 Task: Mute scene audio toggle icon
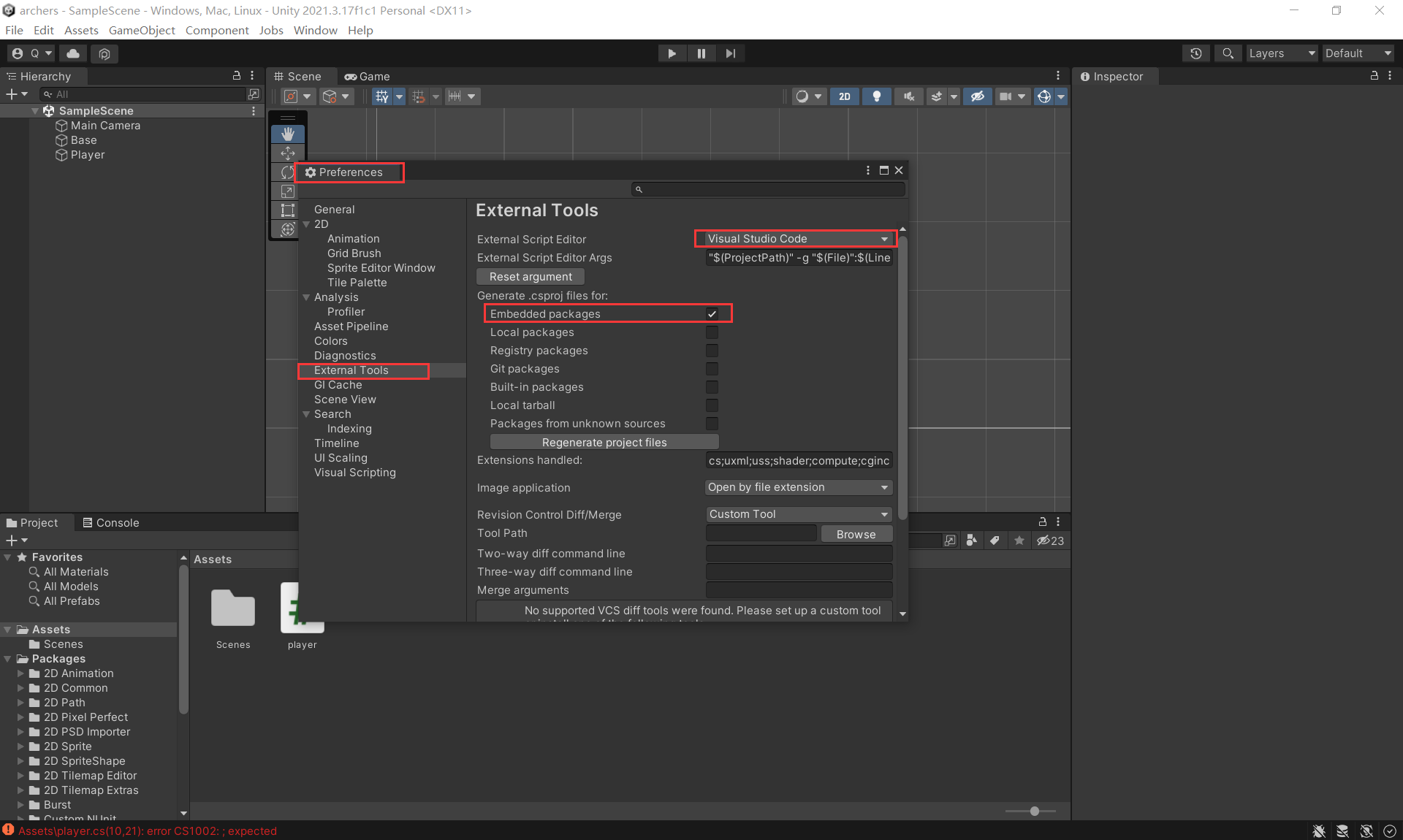coord(908,96)
